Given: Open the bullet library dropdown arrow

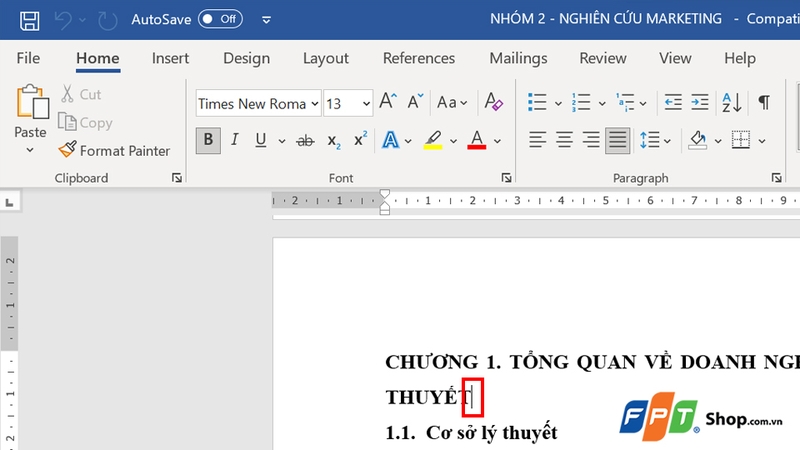Looking at the screenshot, I should 558,104.
